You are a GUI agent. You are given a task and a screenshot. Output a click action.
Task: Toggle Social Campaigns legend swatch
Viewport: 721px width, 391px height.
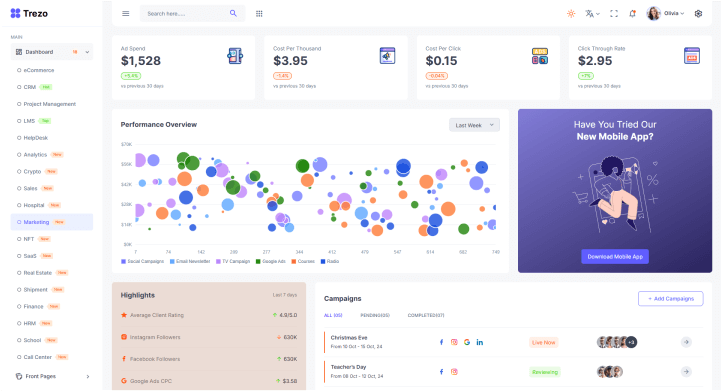tap(123, 261)
